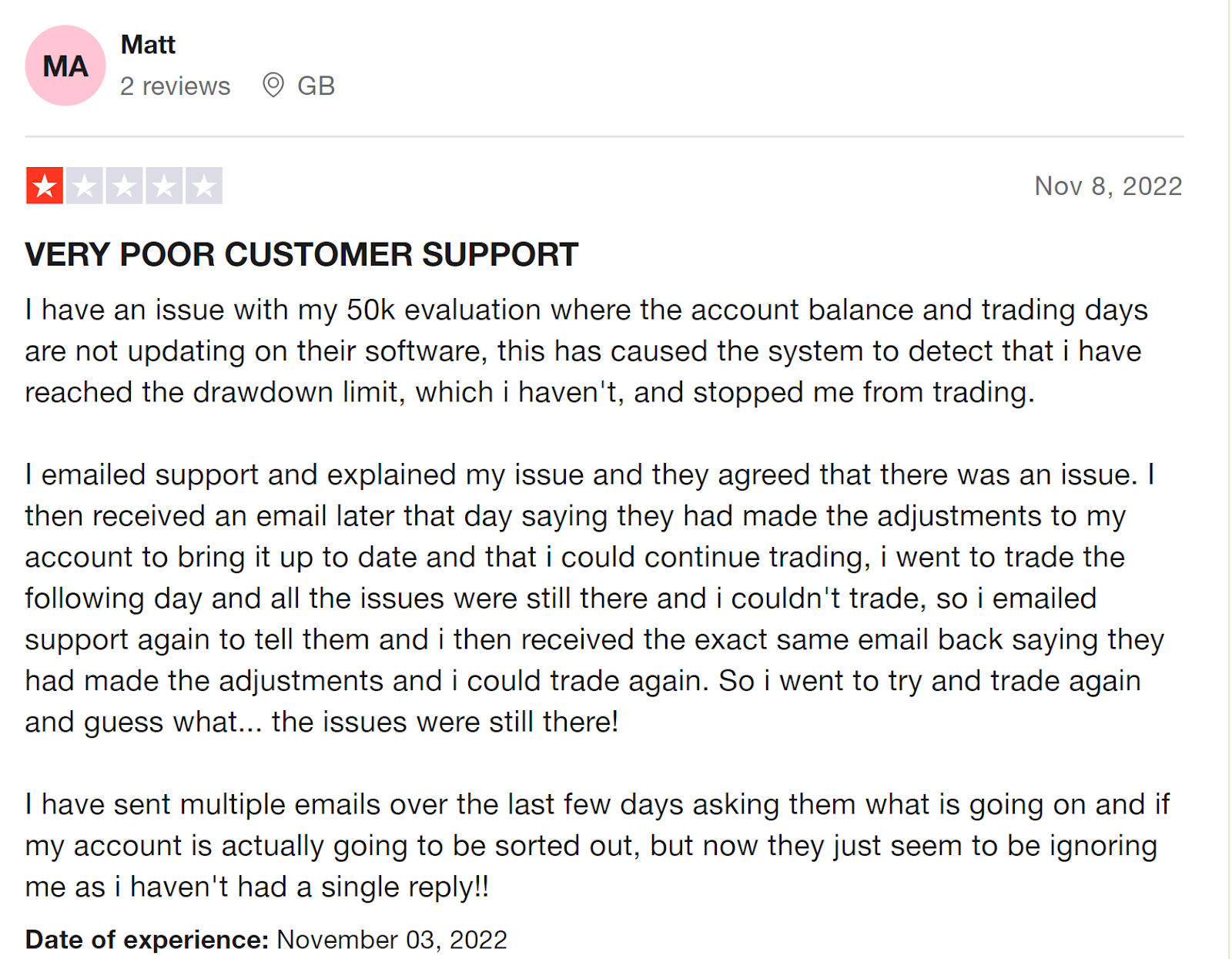The width and height of the screenshot is (1232, 959).
Task: Click the GB country label
Action: 316,86
